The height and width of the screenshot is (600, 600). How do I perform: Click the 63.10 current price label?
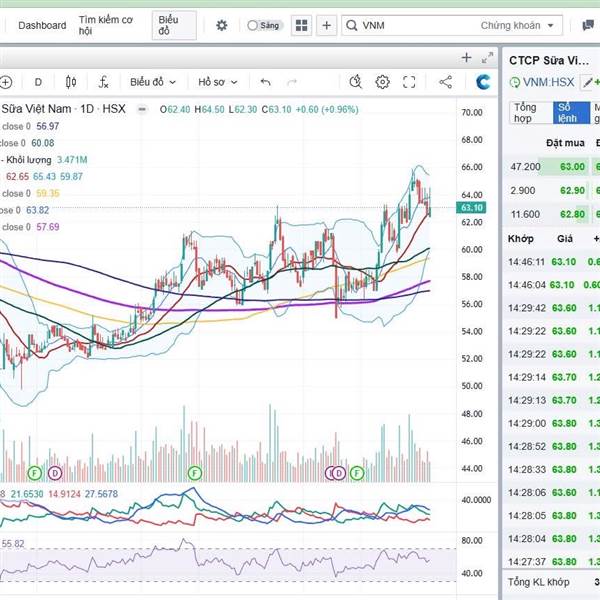click(x=471, y=208)
